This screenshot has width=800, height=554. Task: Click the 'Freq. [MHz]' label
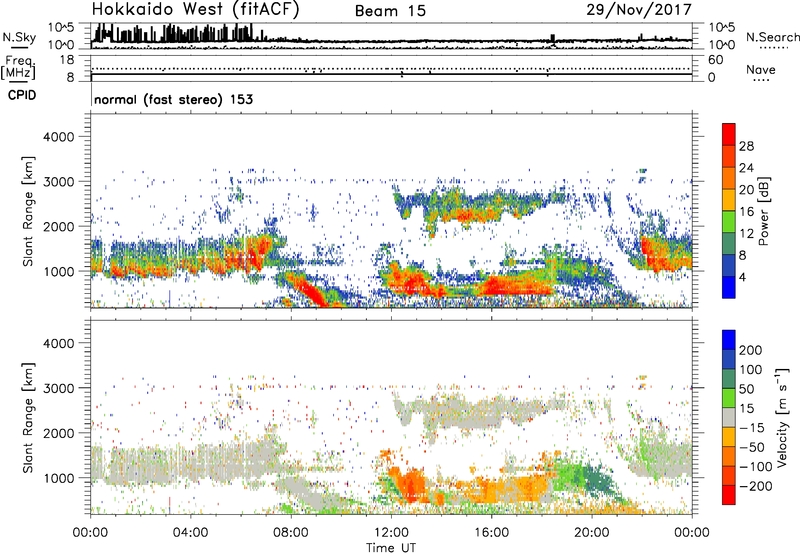coord(18,68)
